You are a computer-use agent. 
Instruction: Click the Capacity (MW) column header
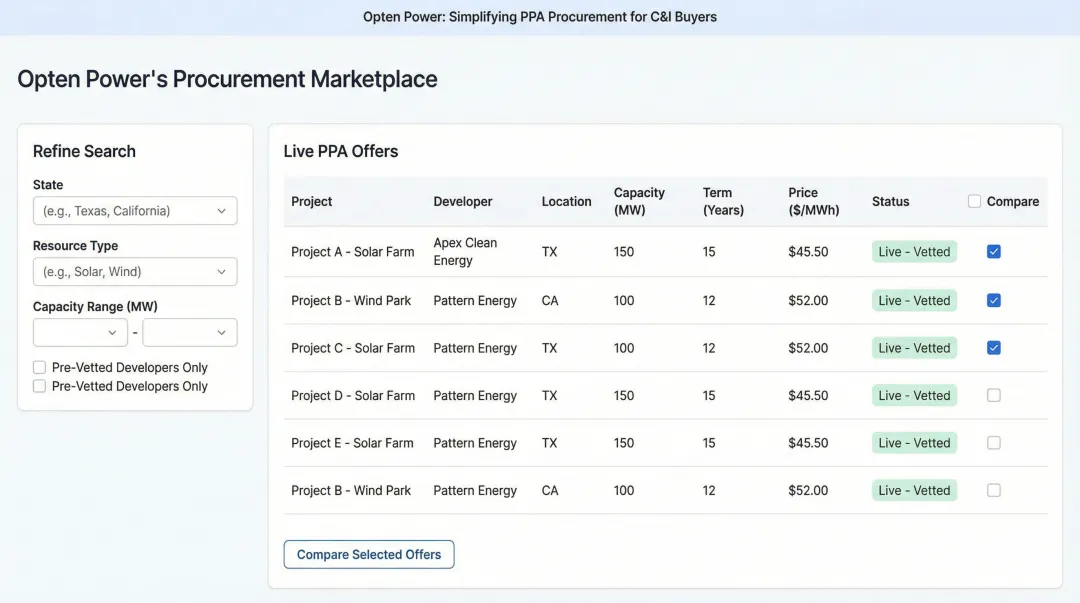click(x=639, y=201)
